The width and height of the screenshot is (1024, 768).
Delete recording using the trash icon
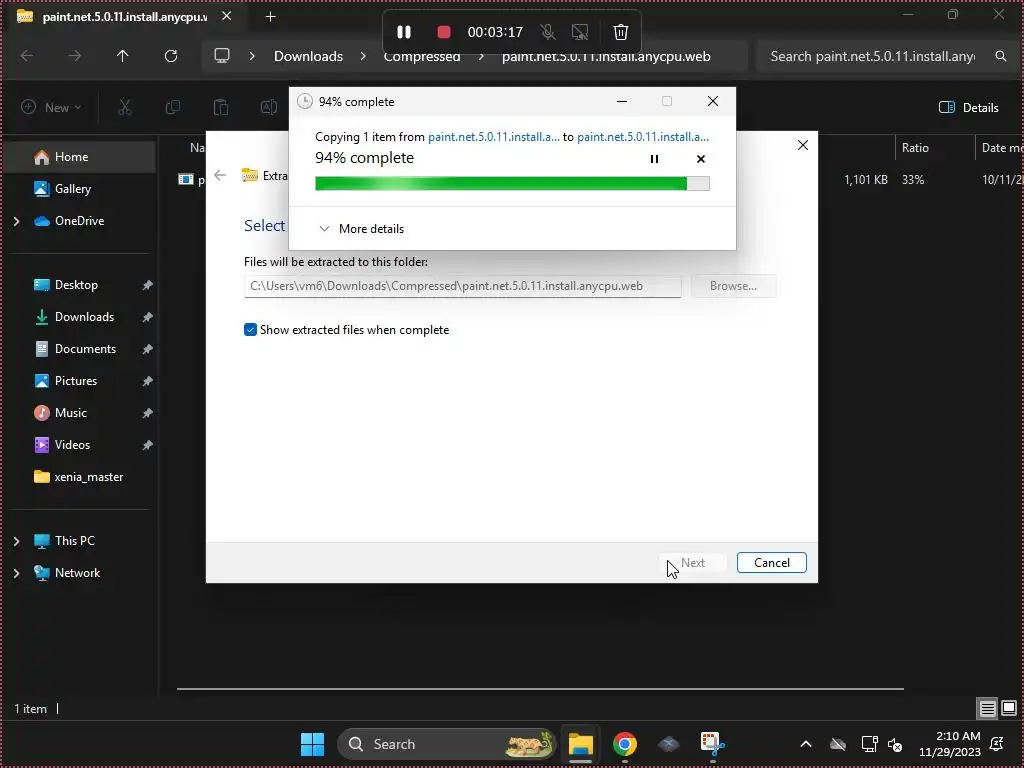point(620,32)
